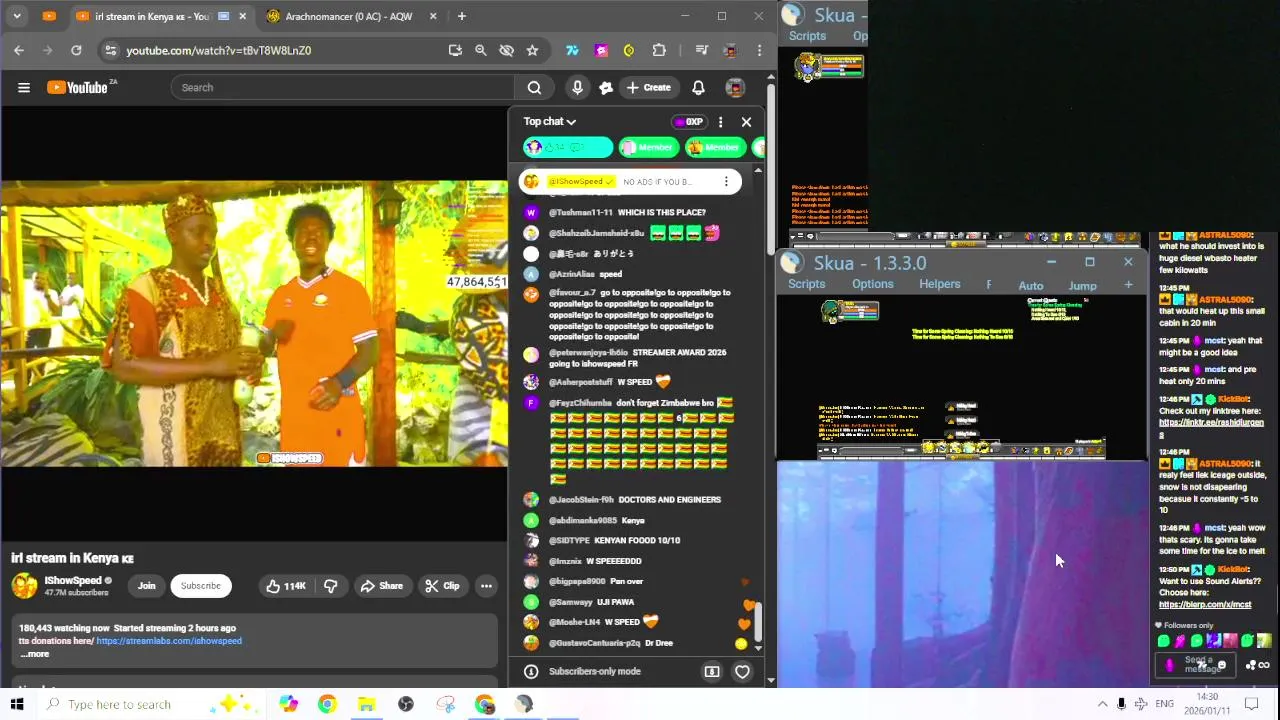Open the Windows Start menu
The image size is (1280, 720).
(17, 704)
